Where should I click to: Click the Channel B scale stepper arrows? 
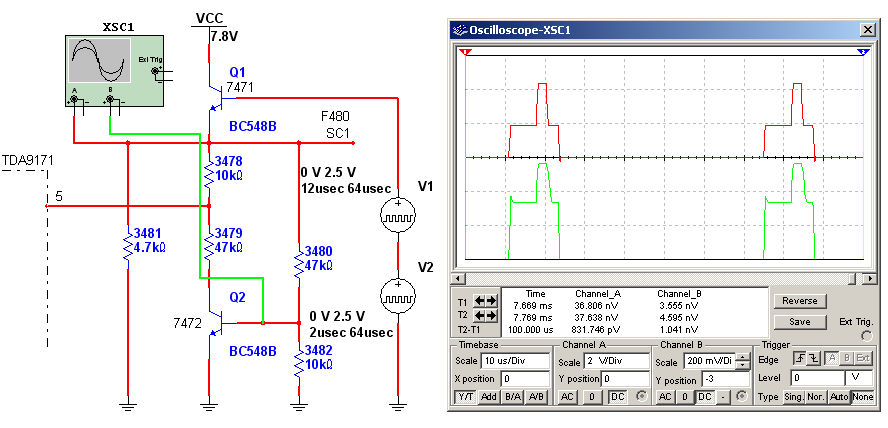(741, 361)
